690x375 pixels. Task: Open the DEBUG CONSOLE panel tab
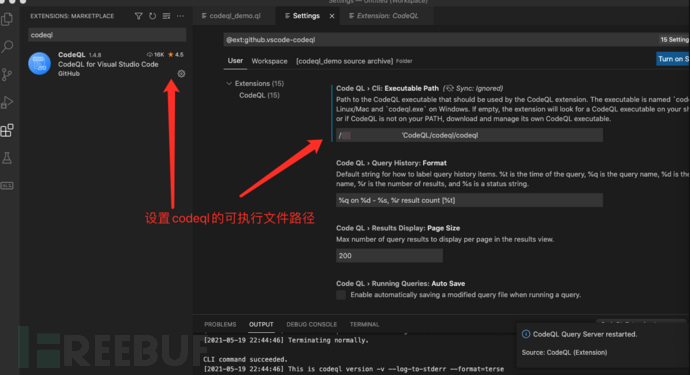(312, 324)
